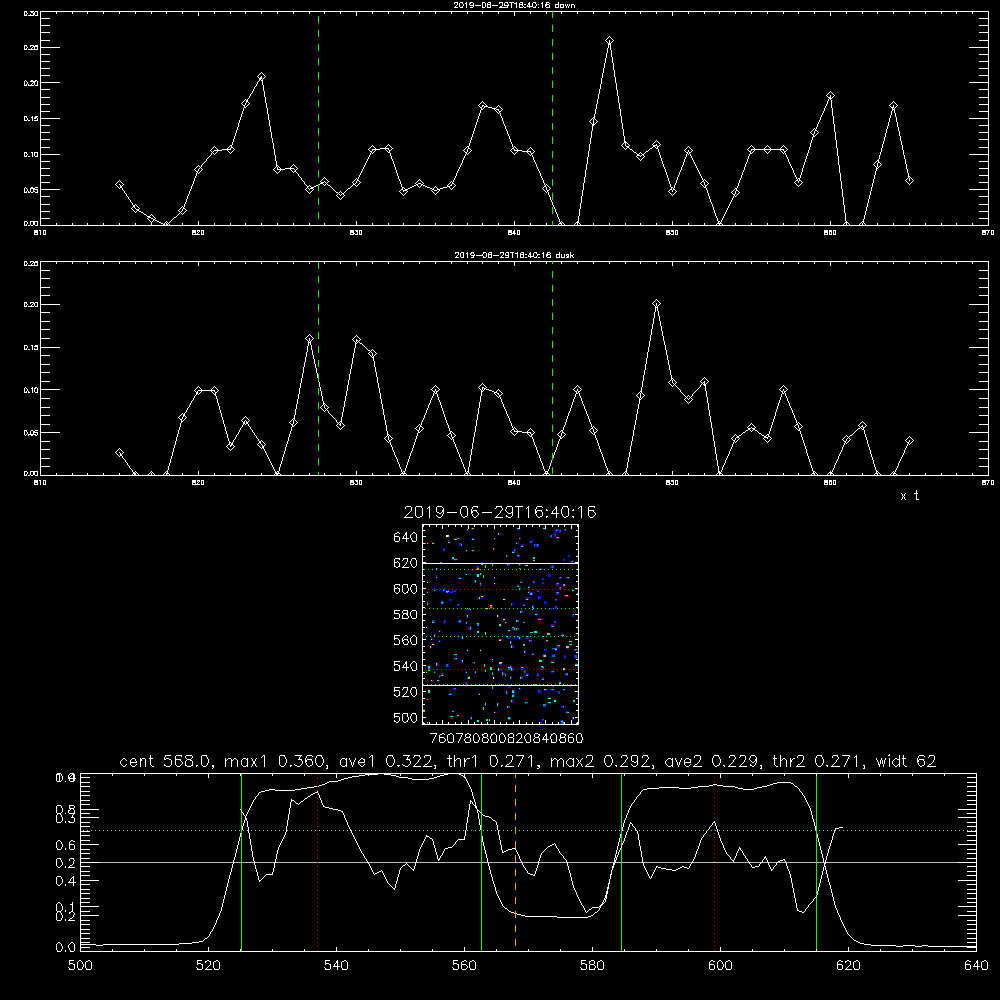
Task: Click the left green dashed line in dawn plot
Action: tap(318, 119)
